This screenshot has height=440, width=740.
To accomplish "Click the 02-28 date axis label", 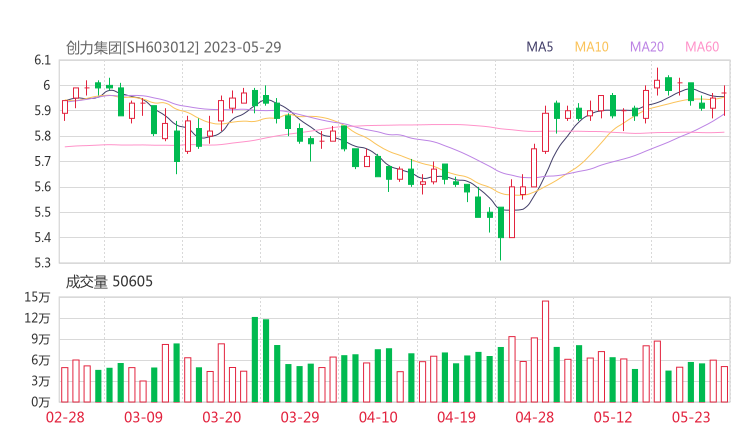I will coord(65,417).
